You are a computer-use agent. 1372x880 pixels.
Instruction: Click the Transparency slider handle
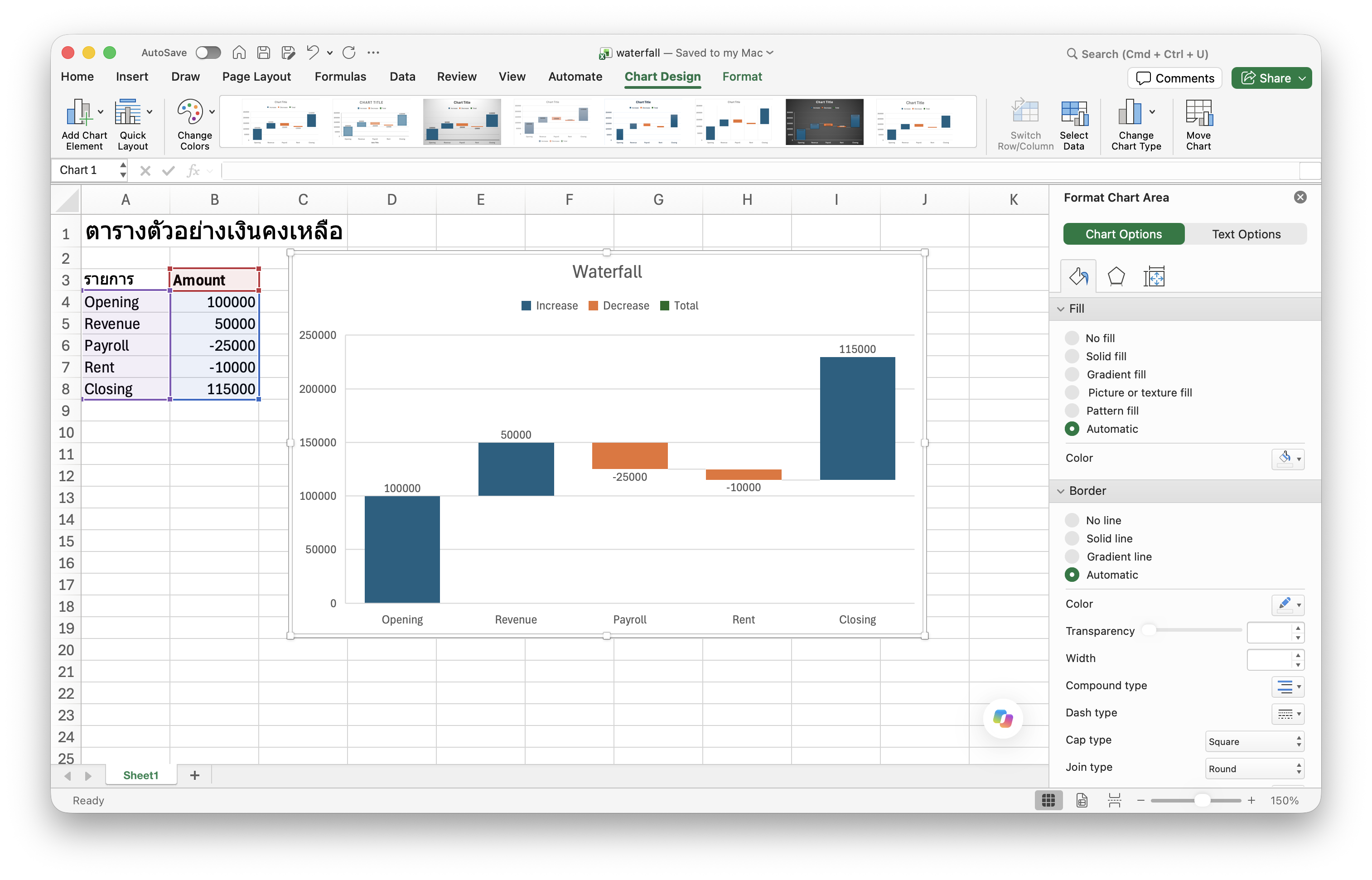pyautogui.click(x=1149, y=630)
